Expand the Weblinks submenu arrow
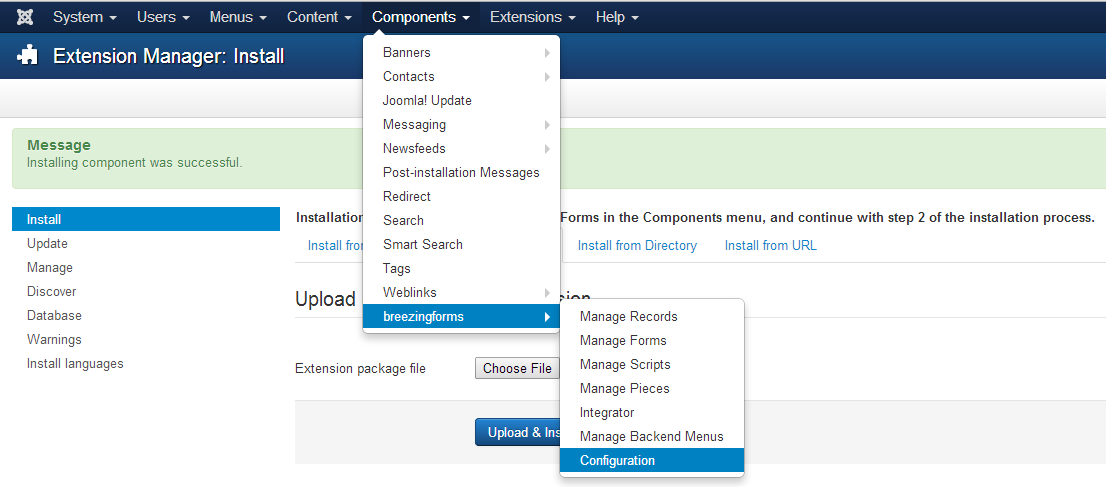The image size is (1106, 487). coord(547,293)
